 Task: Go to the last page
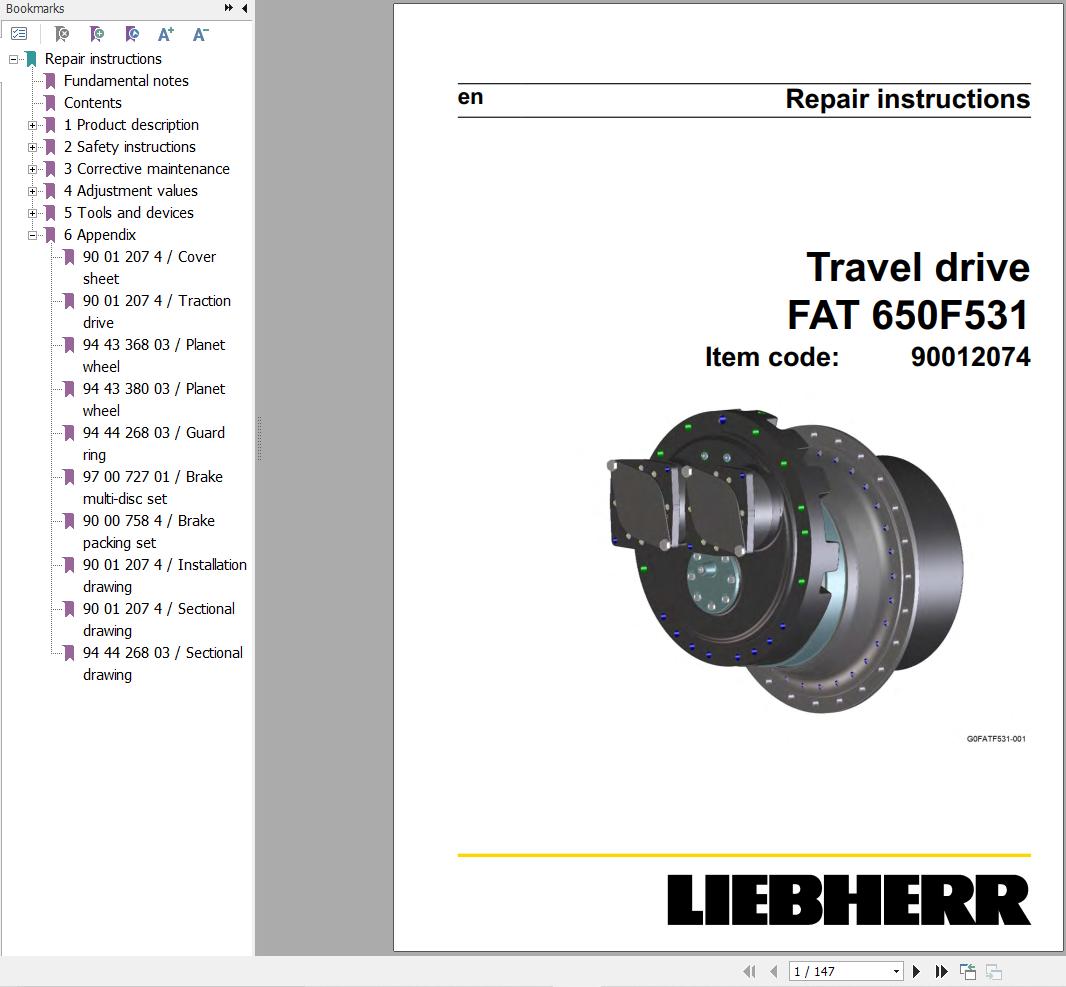(x=942, y=971)
